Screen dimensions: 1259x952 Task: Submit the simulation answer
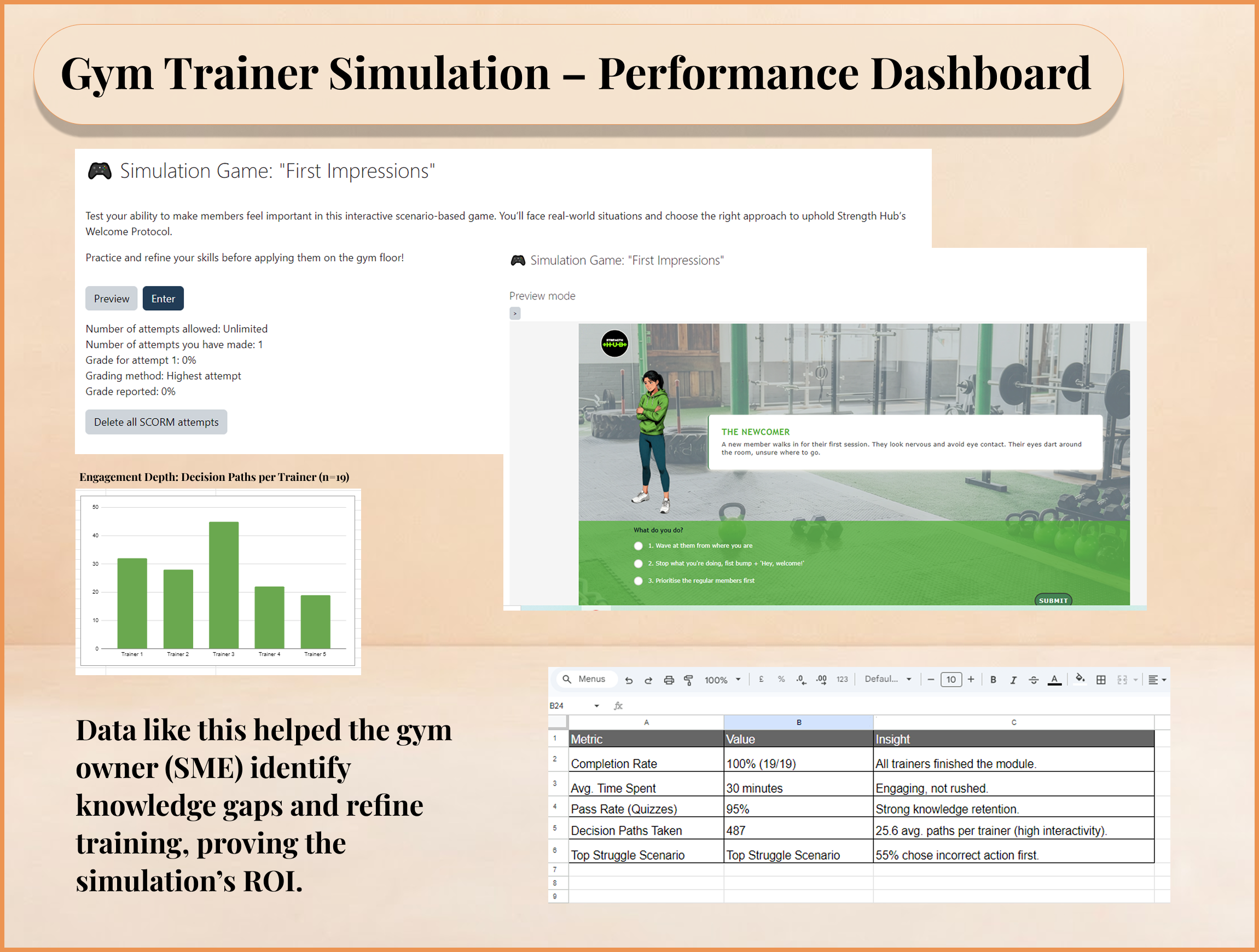[1053, 600]
